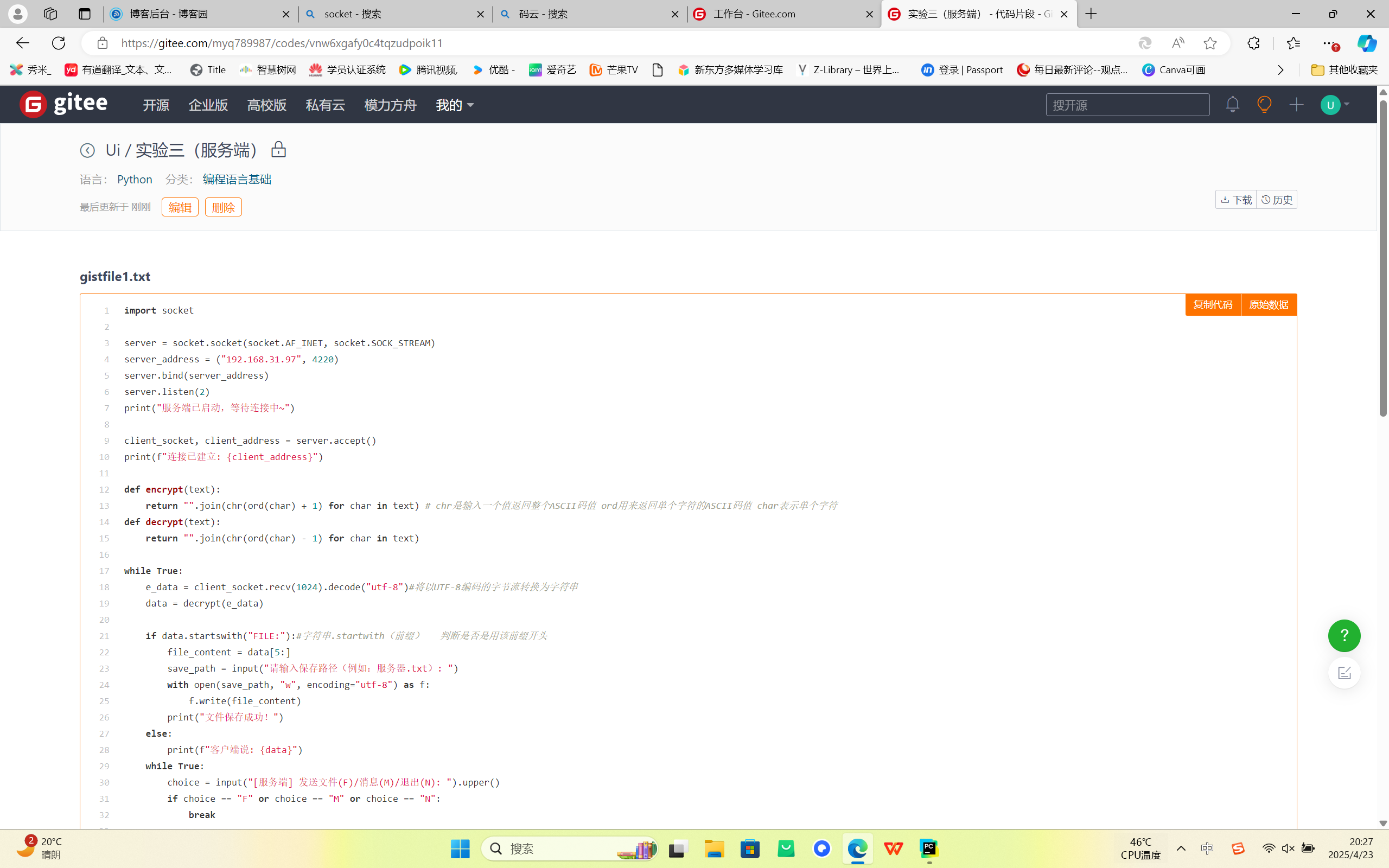The width and height of the screenshot is (1389, 868).
Task: Expand the 我的 dropdown menu
Action: 455,105
